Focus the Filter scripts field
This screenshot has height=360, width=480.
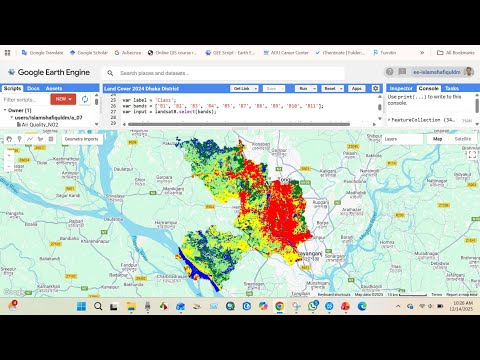coord(25,99)
